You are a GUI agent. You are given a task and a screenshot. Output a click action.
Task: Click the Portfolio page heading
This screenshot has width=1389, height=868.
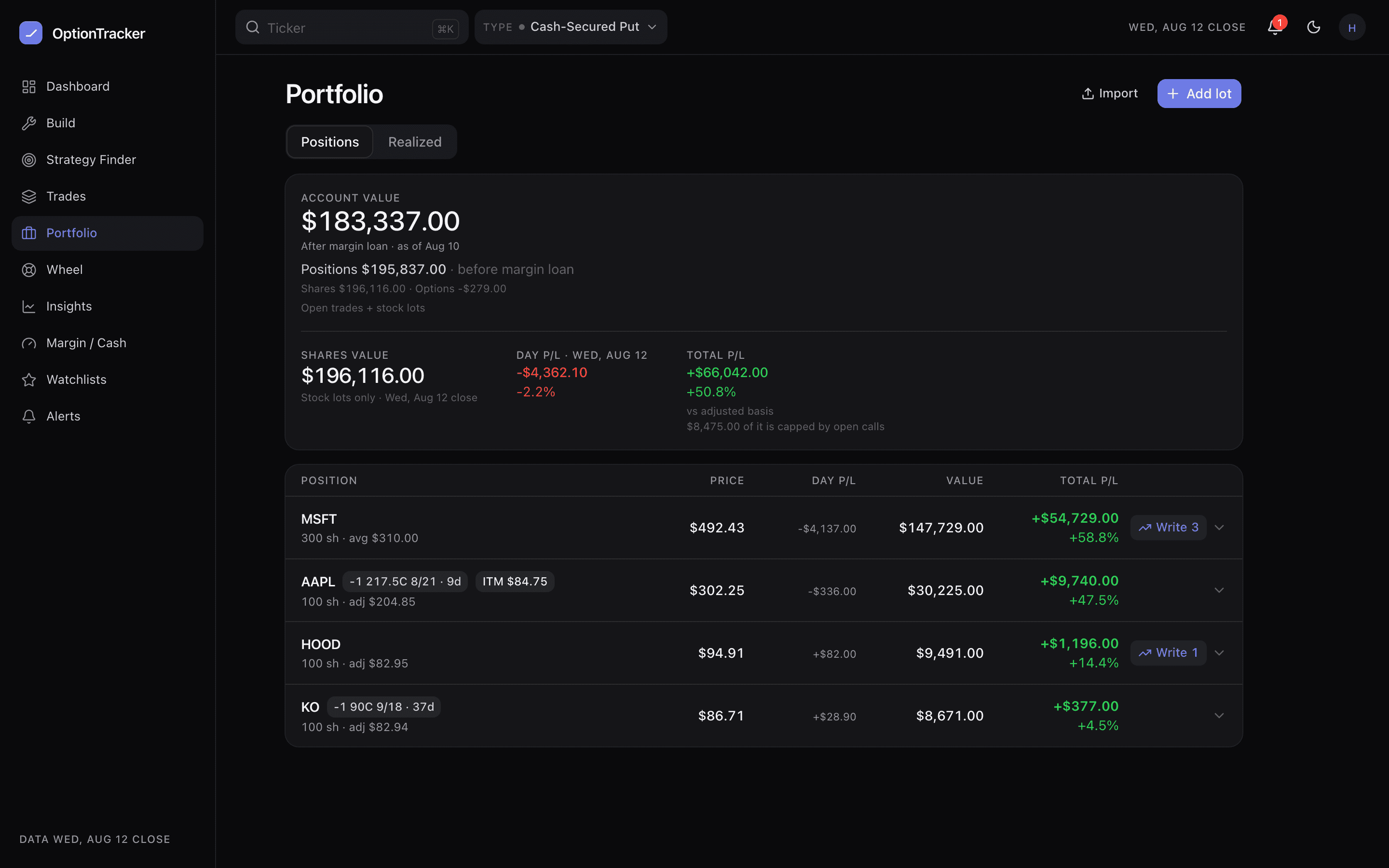coord(334,94)
